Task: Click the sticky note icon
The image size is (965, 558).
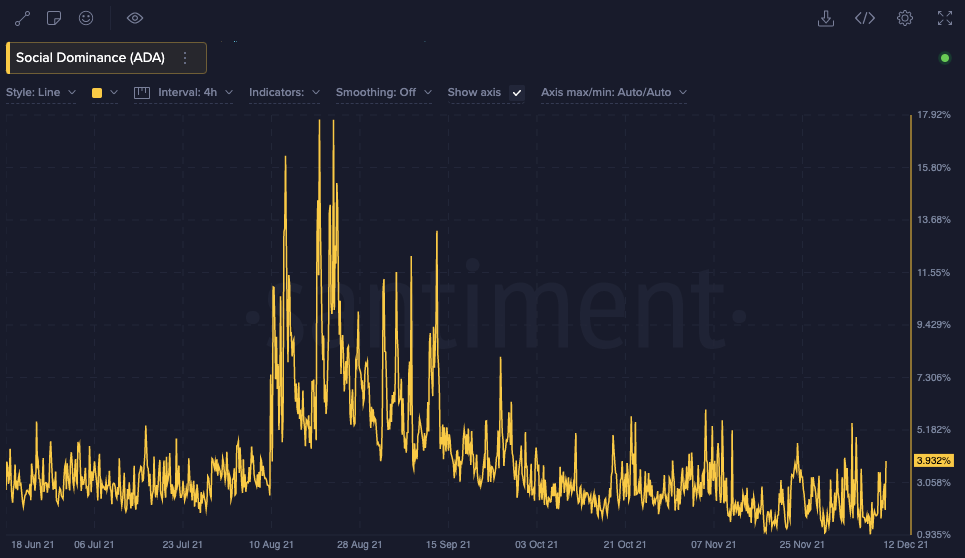Action: 55,18
